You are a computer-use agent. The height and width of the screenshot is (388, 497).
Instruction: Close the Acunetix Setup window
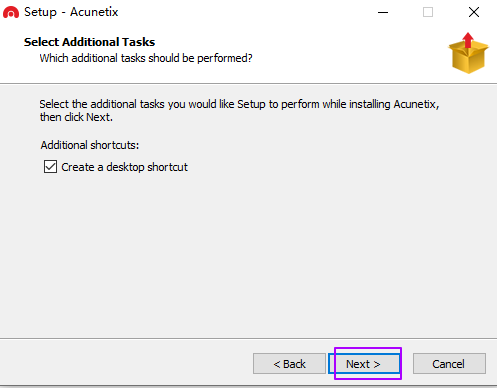coord(474,12)
